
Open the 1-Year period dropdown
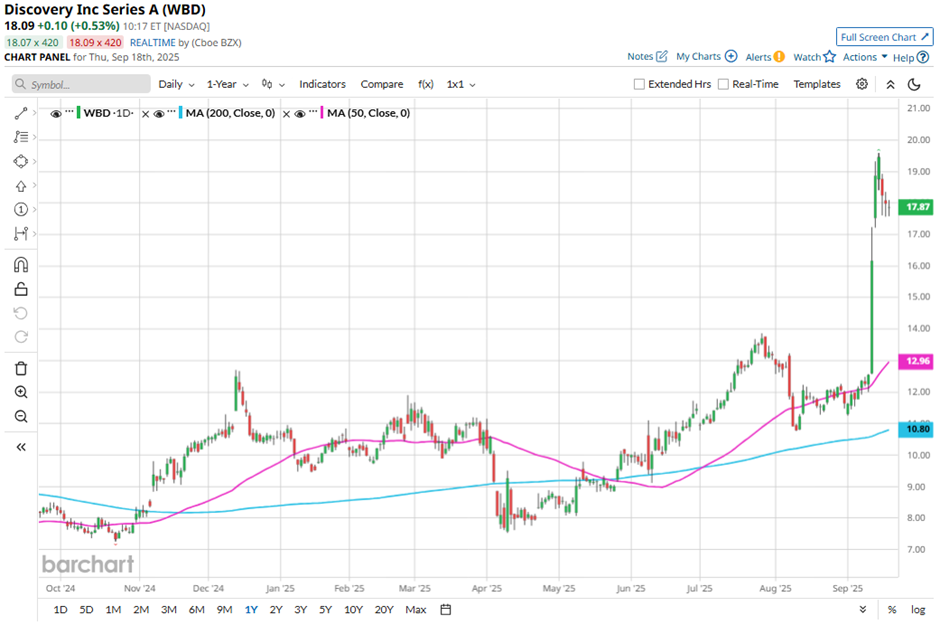tap(228, 84)
